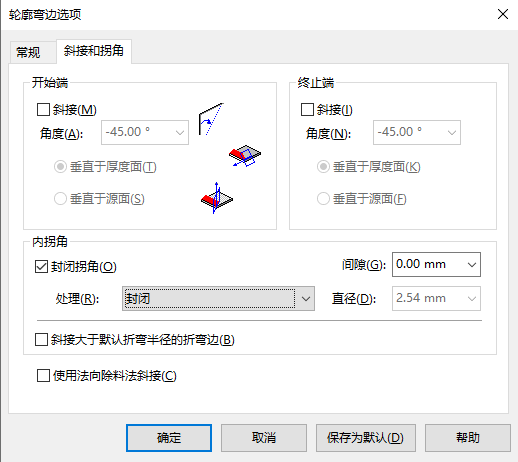Open the 处理(R) dropdown showing 封闭

[218, 299]
